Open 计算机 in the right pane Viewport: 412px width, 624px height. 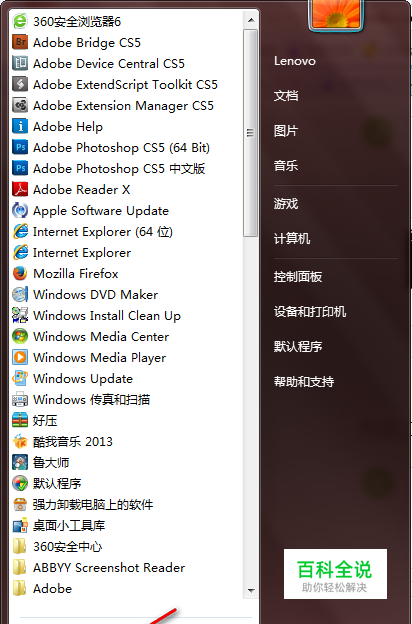(292, 239)
